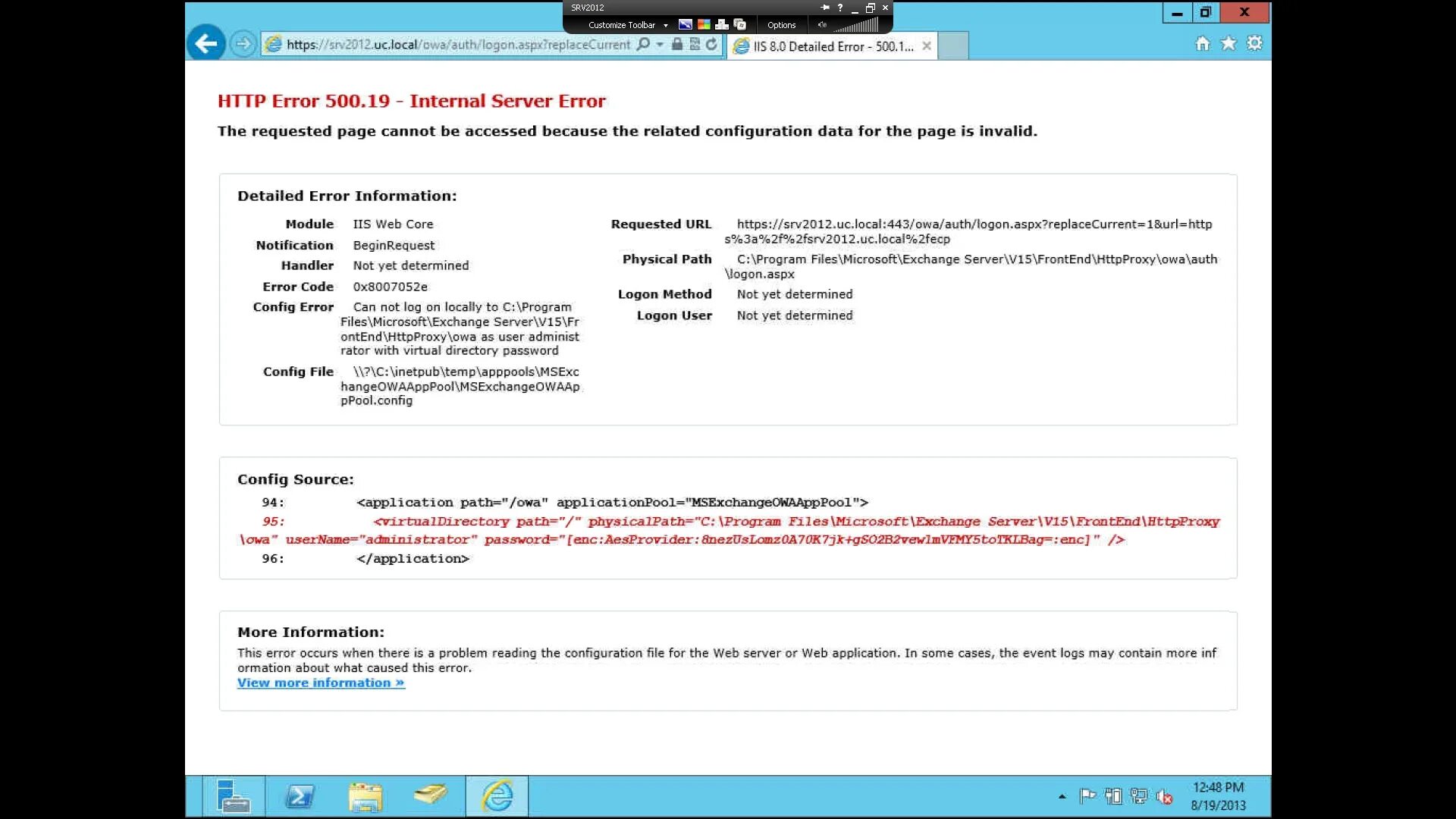
Task: Click the security lock icon in address bar
Action: [x=677, y=45]
